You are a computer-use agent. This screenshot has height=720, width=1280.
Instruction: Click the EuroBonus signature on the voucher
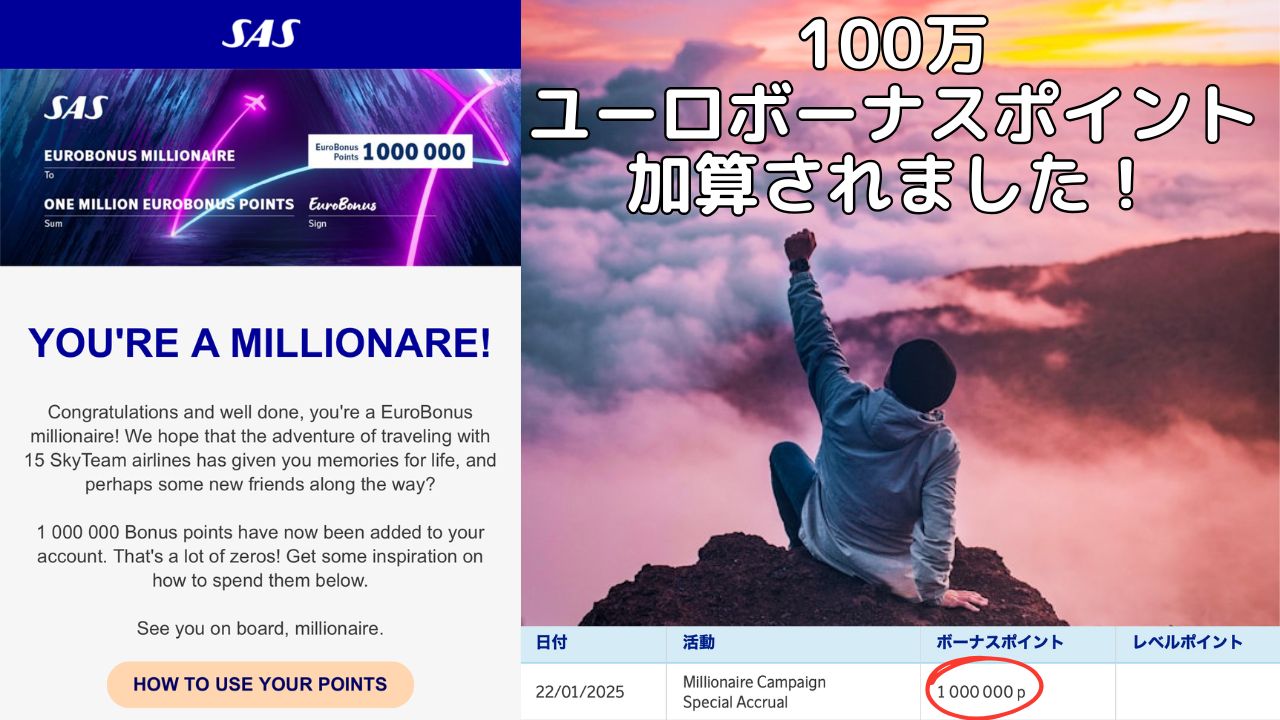click(343, 204)
